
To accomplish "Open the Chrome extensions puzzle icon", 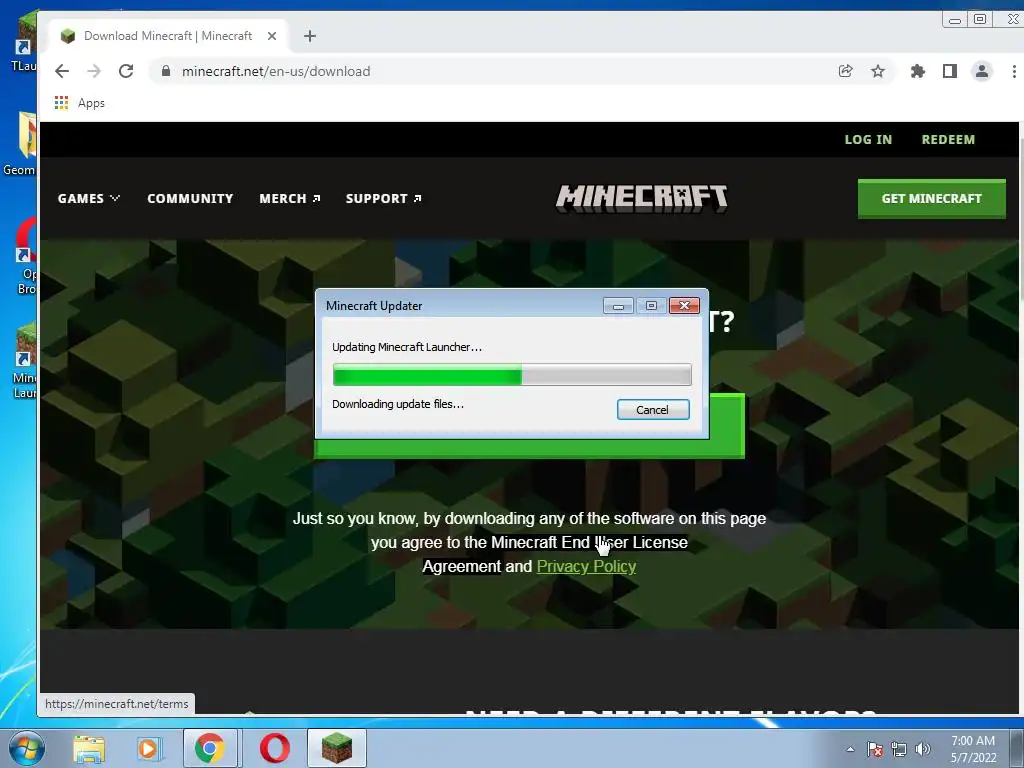I will pyautogui.click(x=918, y=71).
